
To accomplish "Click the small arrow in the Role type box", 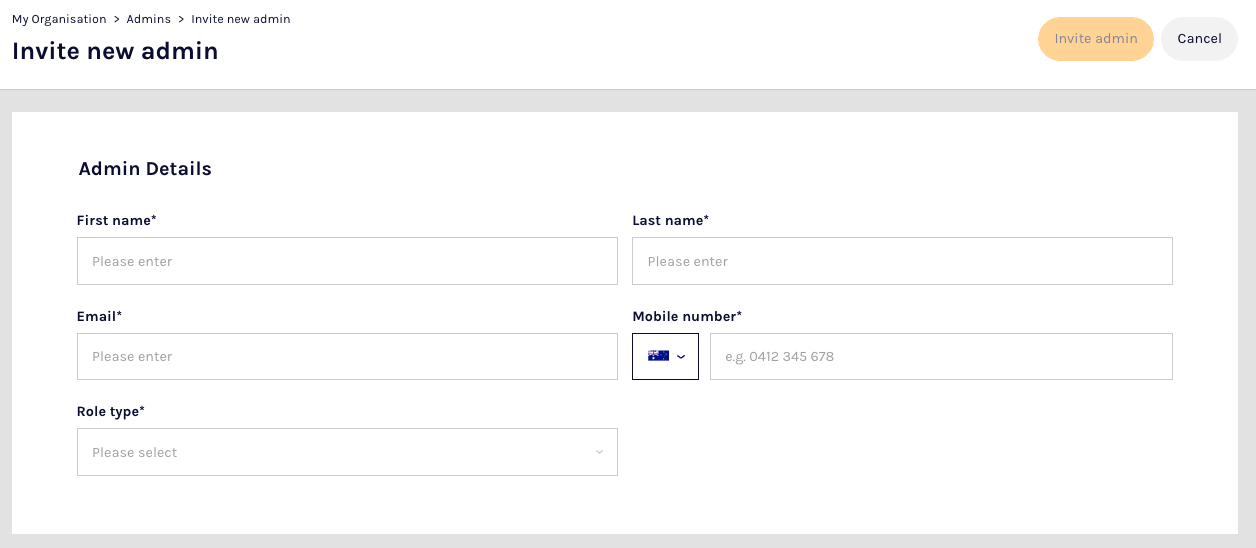I will (x=599, y=452).
